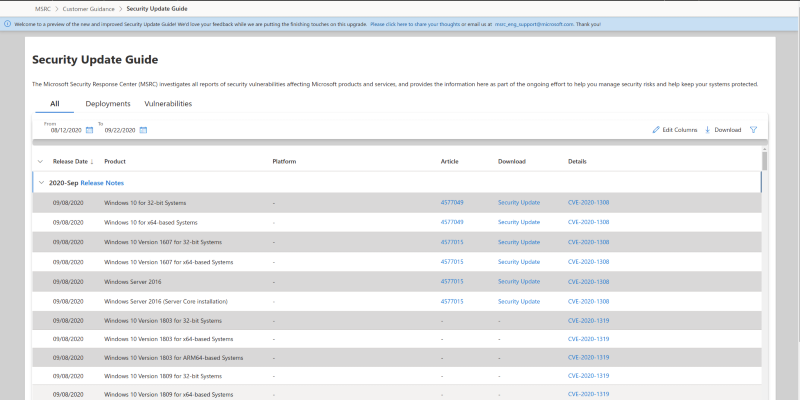The image size is (800, 400).
Task: Select 'Windows Server 2016' product cell
Action: (x=133, y=282)
